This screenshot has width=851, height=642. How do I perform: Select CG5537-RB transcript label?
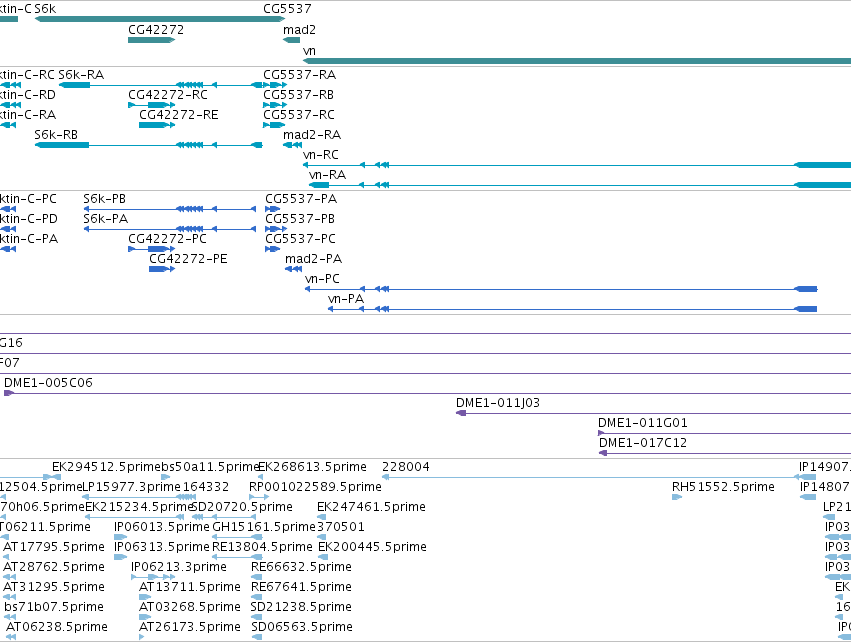(299, 94)
